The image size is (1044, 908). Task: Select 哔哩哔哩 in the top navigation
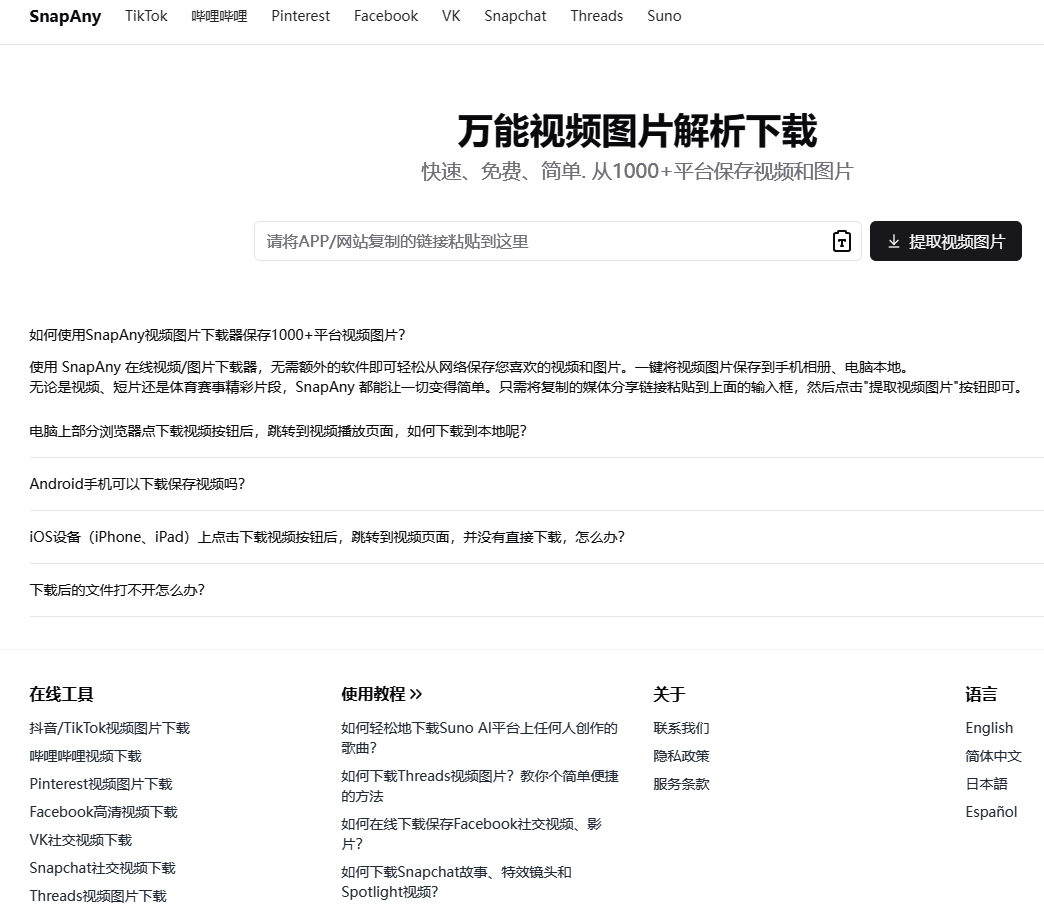[x=219, y=16]
